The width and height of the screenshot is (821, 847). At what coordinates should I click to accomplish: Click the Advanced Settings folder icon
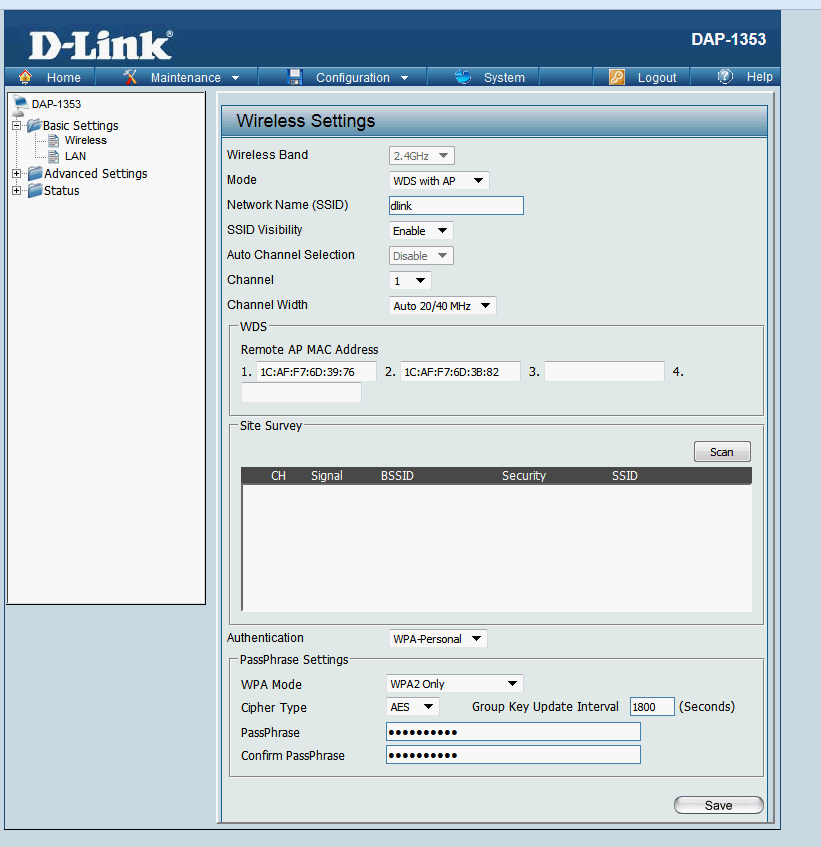tap(35, 173)
